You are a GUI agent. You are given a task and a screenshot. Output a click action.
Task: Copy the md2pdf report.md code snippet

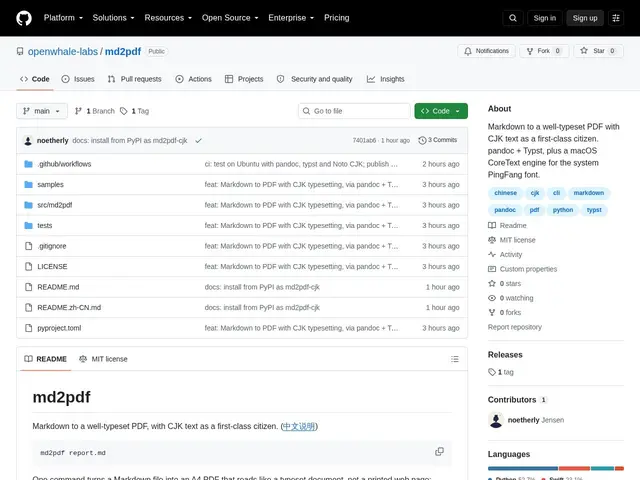439,452
